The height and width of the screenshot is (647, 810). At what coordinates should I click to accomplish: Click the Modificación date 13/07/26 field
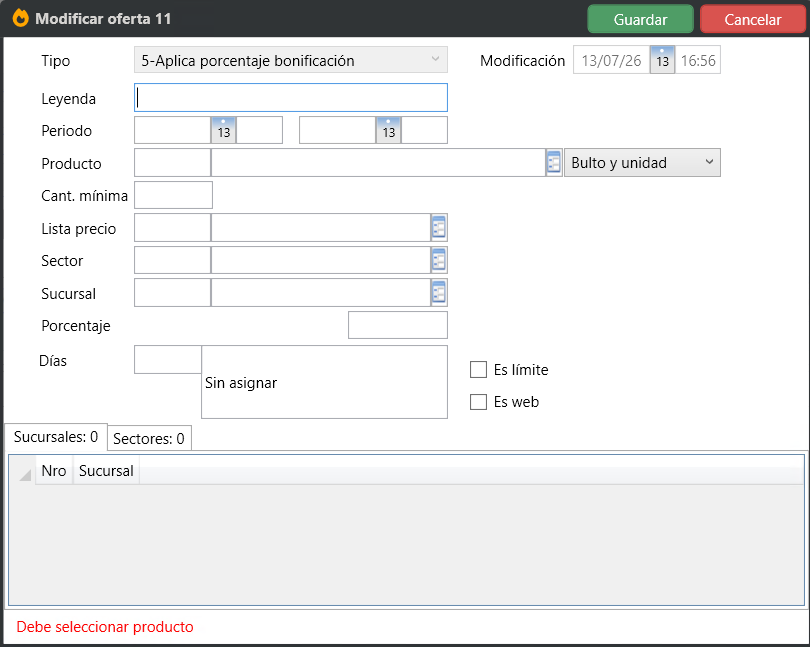[612, 60]
